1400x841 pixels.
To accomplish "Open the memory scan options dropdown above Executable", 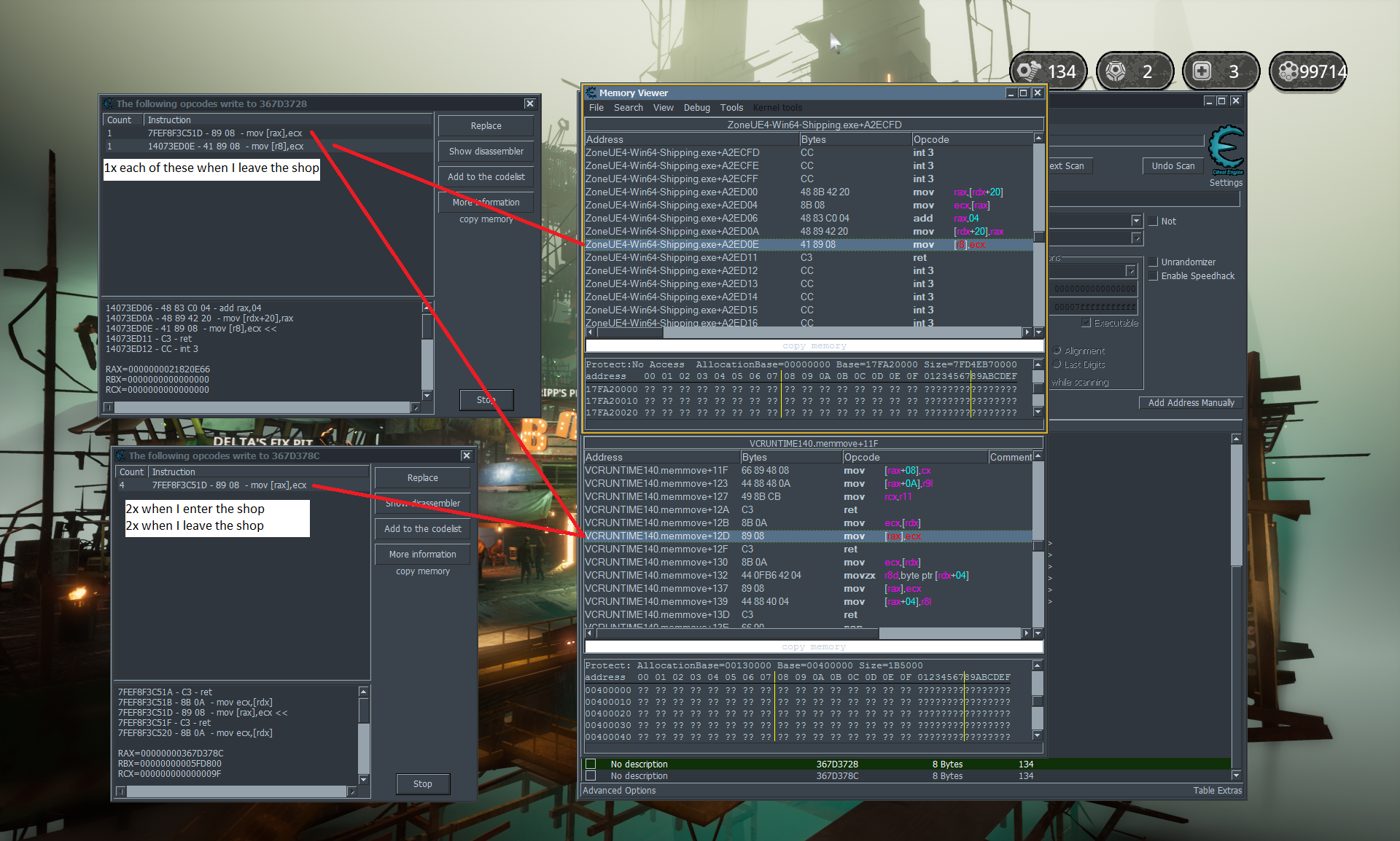I will [x=1131, y=270].
